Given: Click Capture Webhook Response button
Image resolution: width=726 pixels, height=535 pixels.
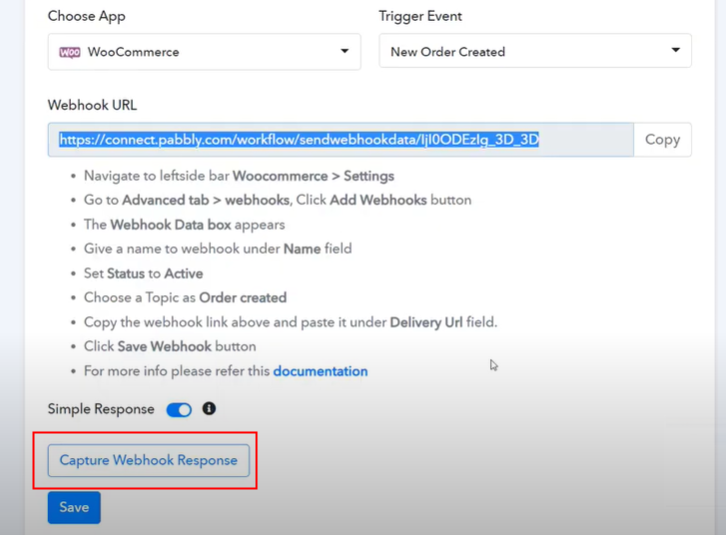Looking at the screenshot, I should (149, 460).
